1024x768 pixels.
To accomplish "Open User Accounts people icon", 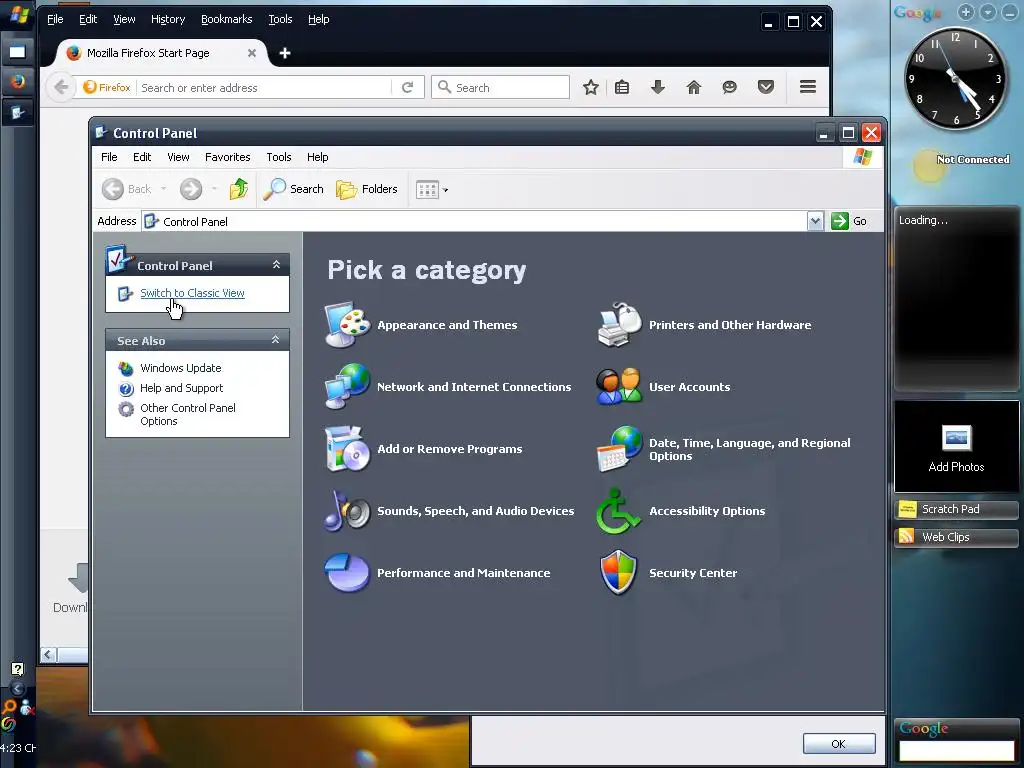I will coord(619,387).
